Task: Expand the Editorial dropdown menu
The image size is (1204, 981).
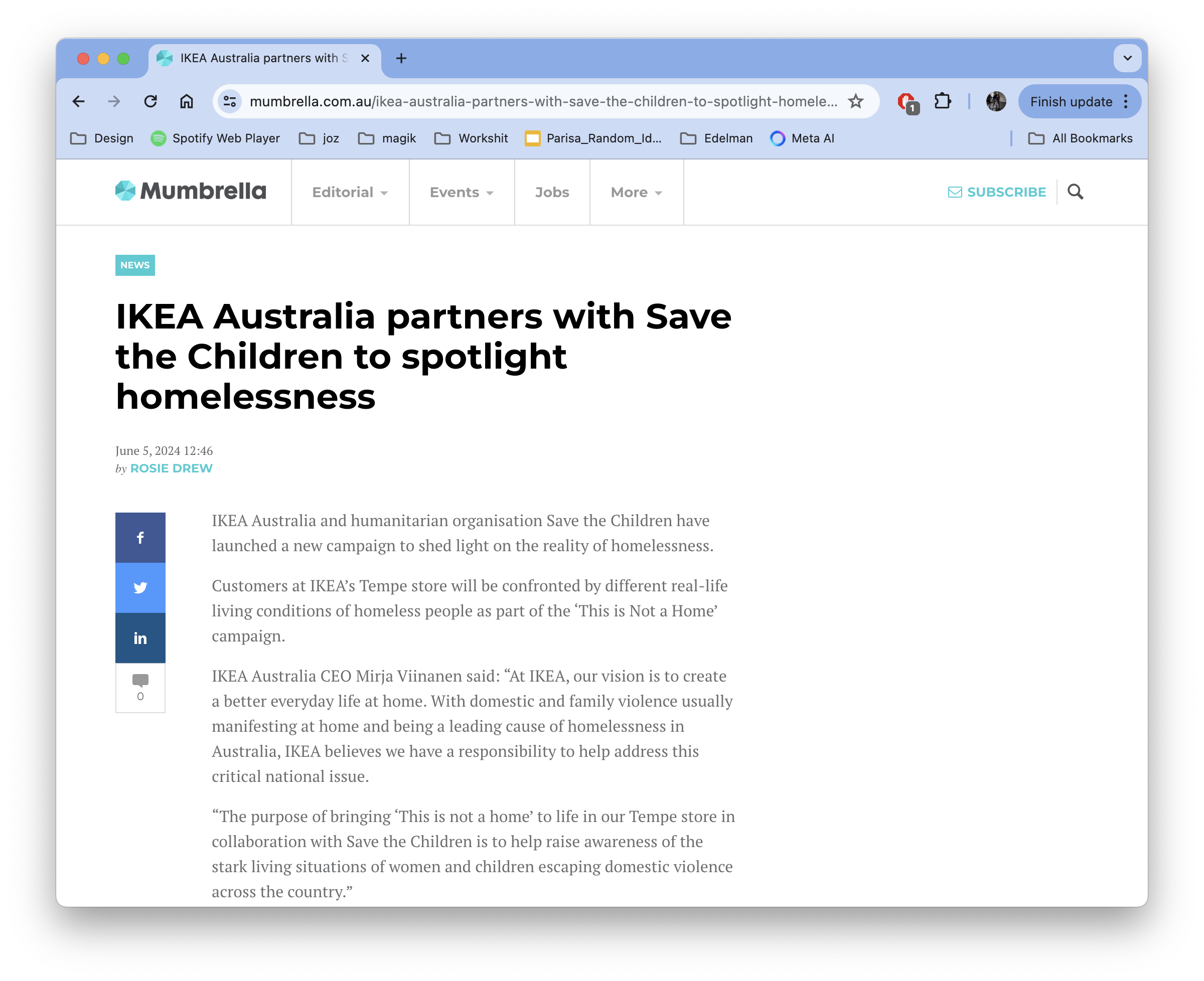Action: 350,192
